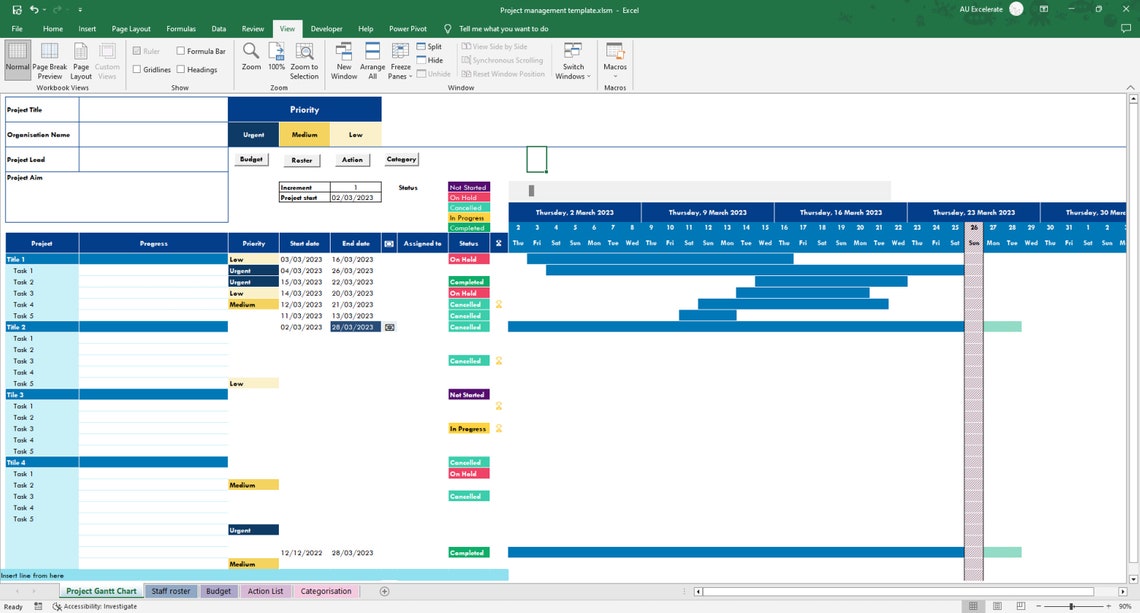Reset zoom to 100% using ribbon icon

(x=277, y=60)
